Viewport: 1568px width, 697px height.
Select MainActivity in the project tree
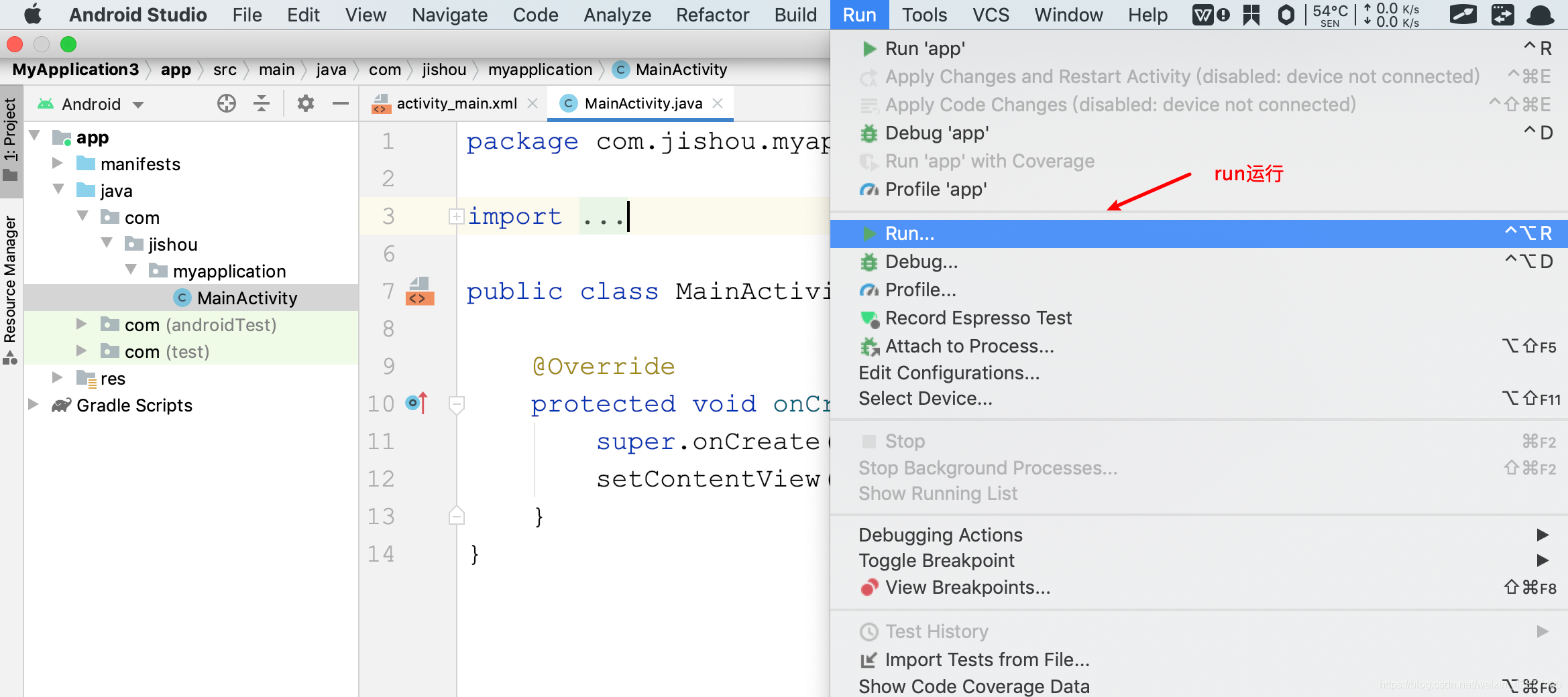192,298
